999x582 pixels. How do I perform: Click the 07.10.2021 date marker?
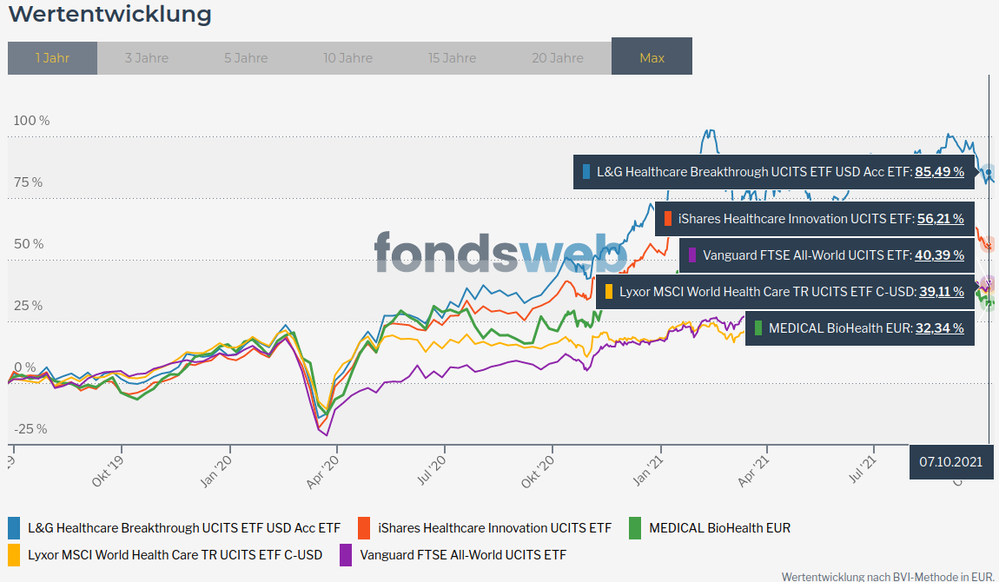950,462
